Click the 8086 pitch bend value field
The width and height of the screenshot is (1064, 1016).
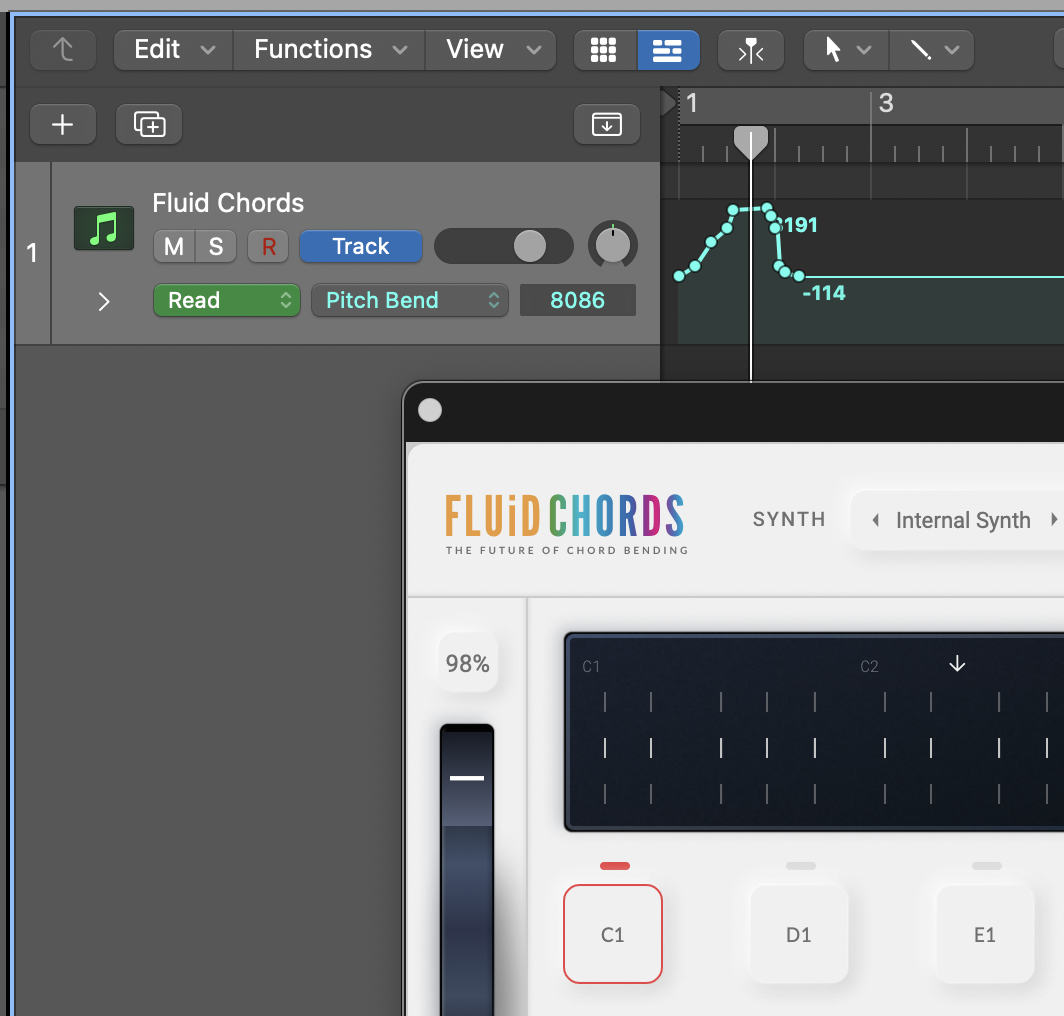pyautogui.click(x=577, y=300)
